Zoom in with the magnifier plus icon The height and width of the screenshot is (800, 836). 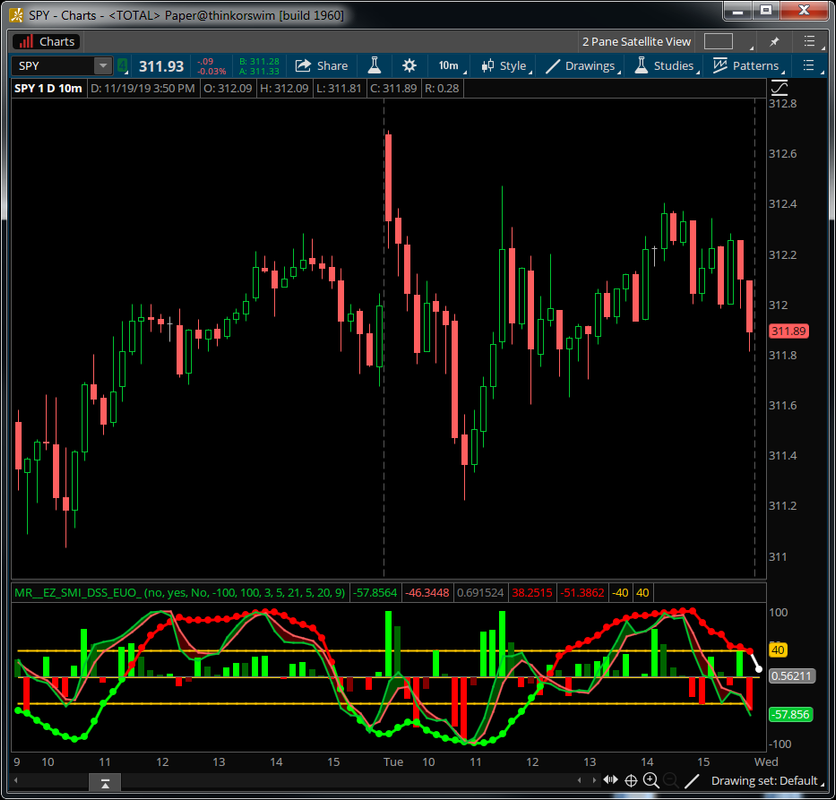(651, 781)
